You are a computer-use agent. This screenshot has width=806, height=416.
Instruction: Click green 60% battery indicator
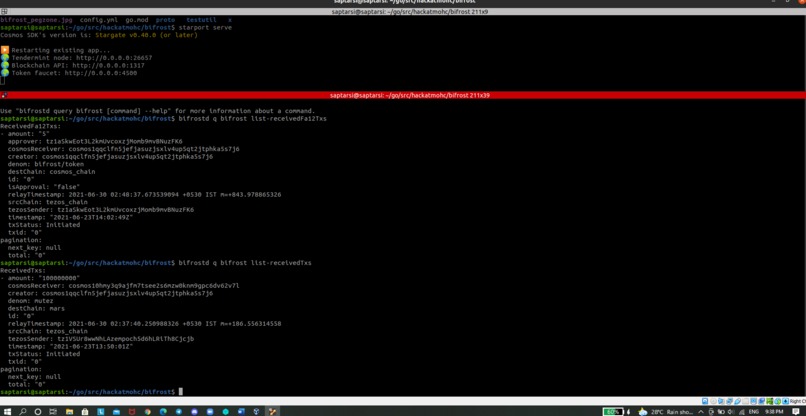[613, 412]
